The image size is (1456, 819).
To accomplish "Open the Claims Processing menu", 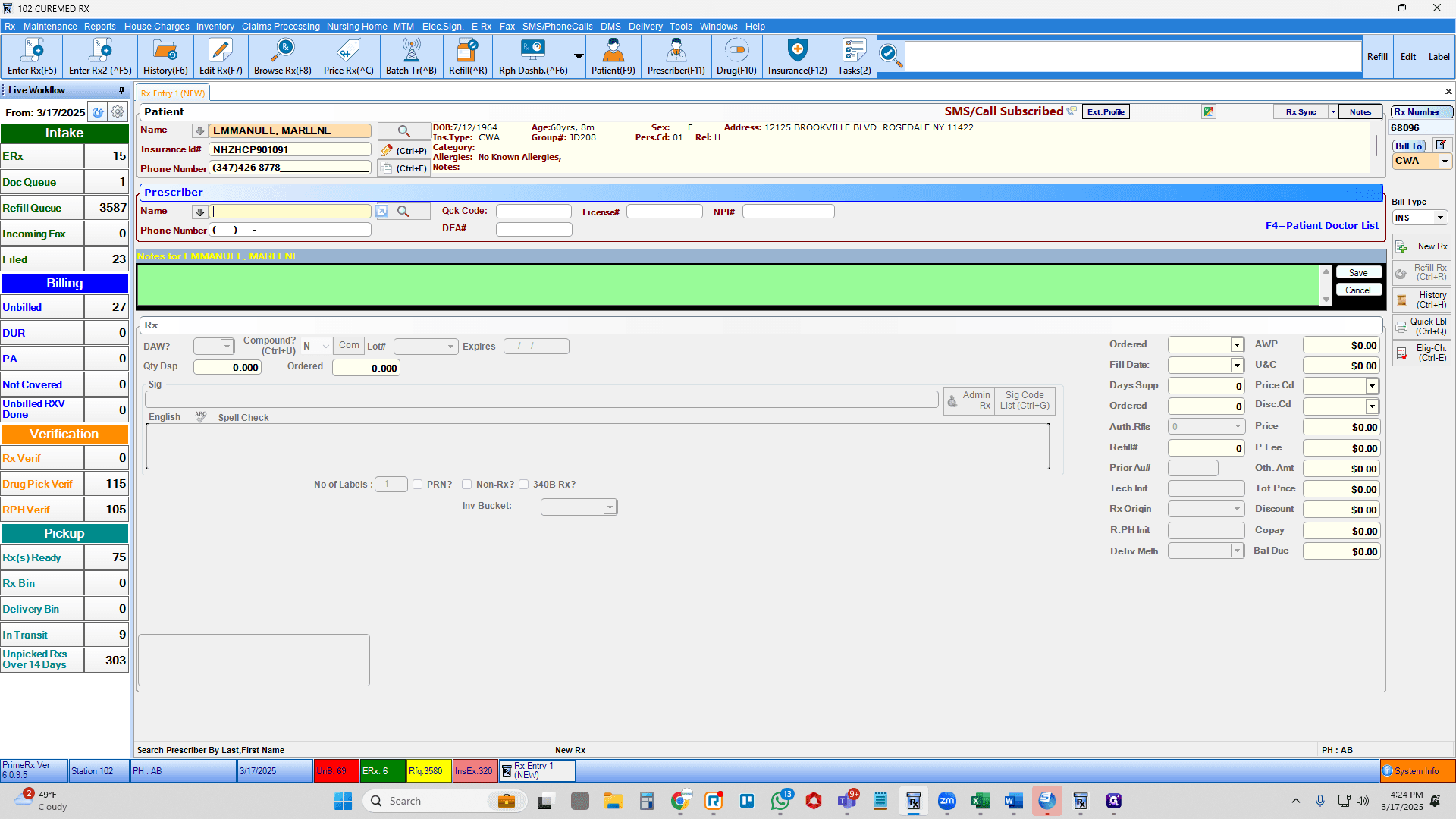I will 281,27.
